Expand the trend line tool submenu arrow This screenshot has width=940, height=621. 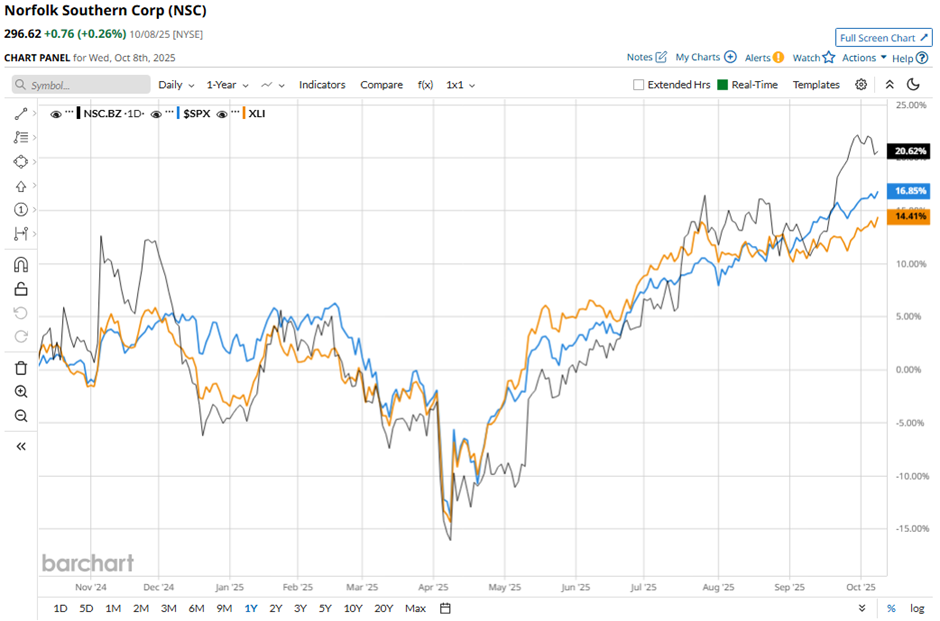coord(35,113)
